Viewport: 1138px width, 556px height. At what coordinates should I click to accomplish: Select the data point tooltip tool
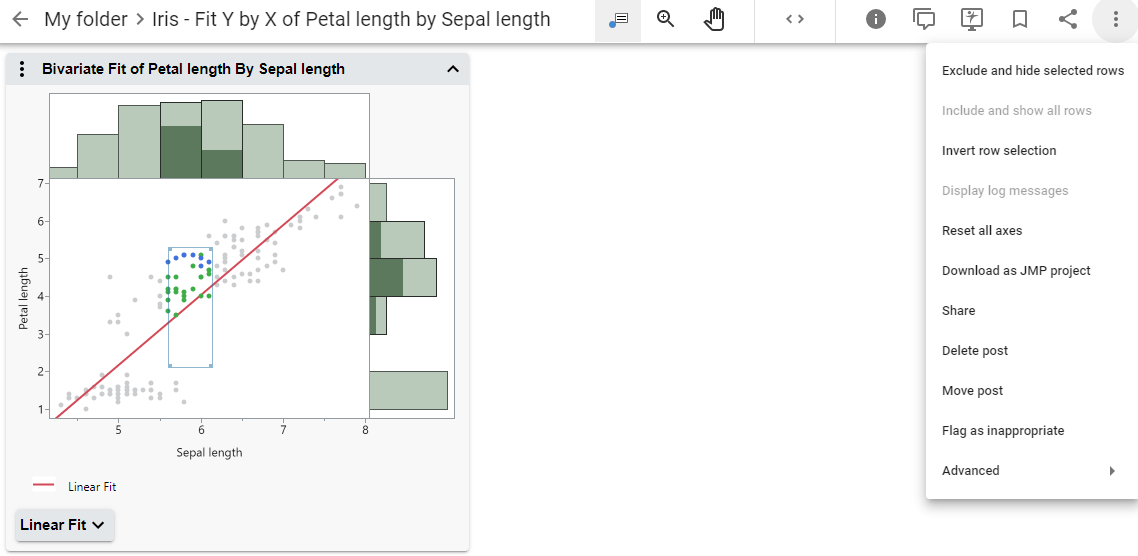coord(618,20)
